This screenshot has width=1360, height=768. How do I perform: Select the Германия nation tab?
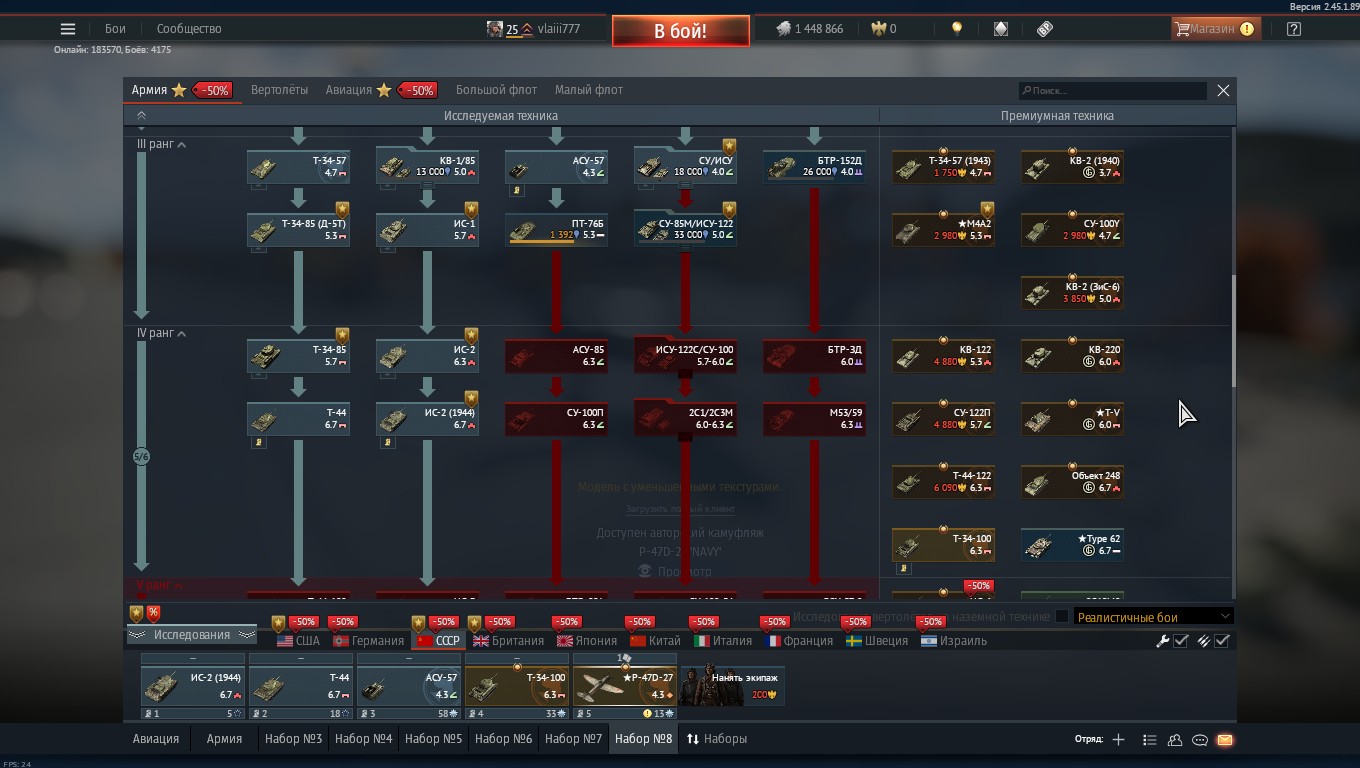click(x=368, y=641)
